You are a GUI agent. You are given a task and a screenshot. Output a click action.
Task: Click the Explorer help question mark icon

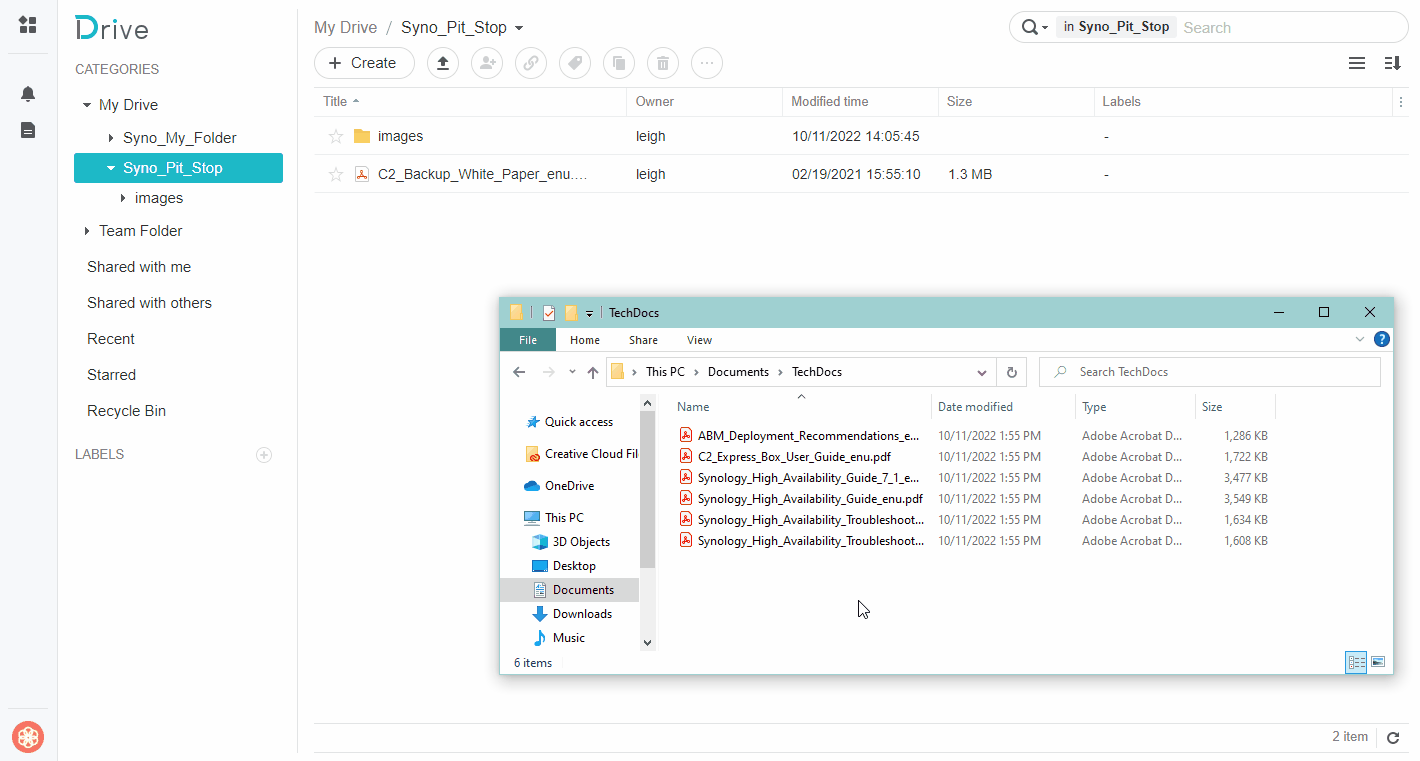pyautogui.click(x=1381, y=340)
